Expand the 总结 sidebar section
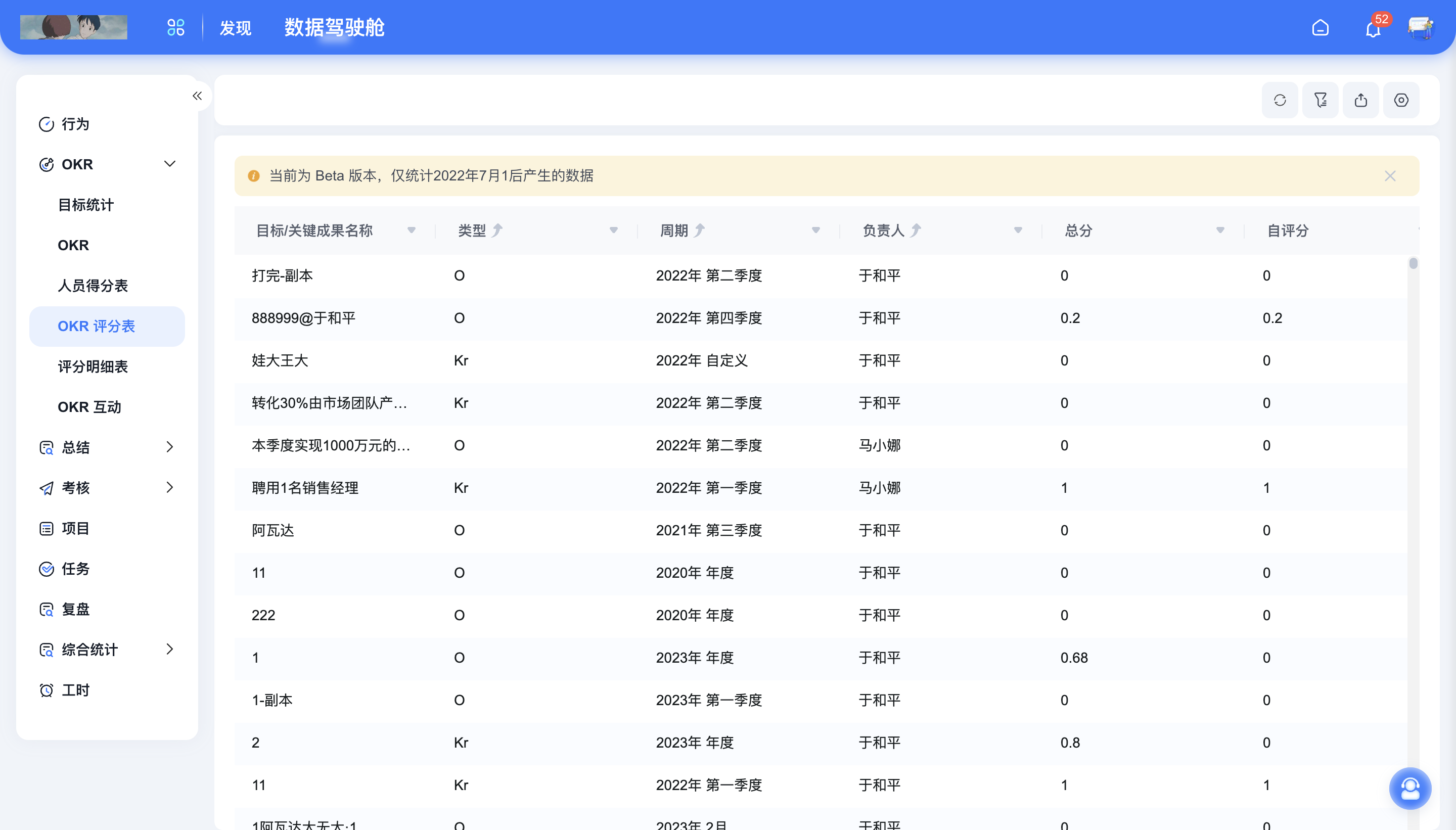This screenshot has width=1456, height=830. [x=170, y=447]
